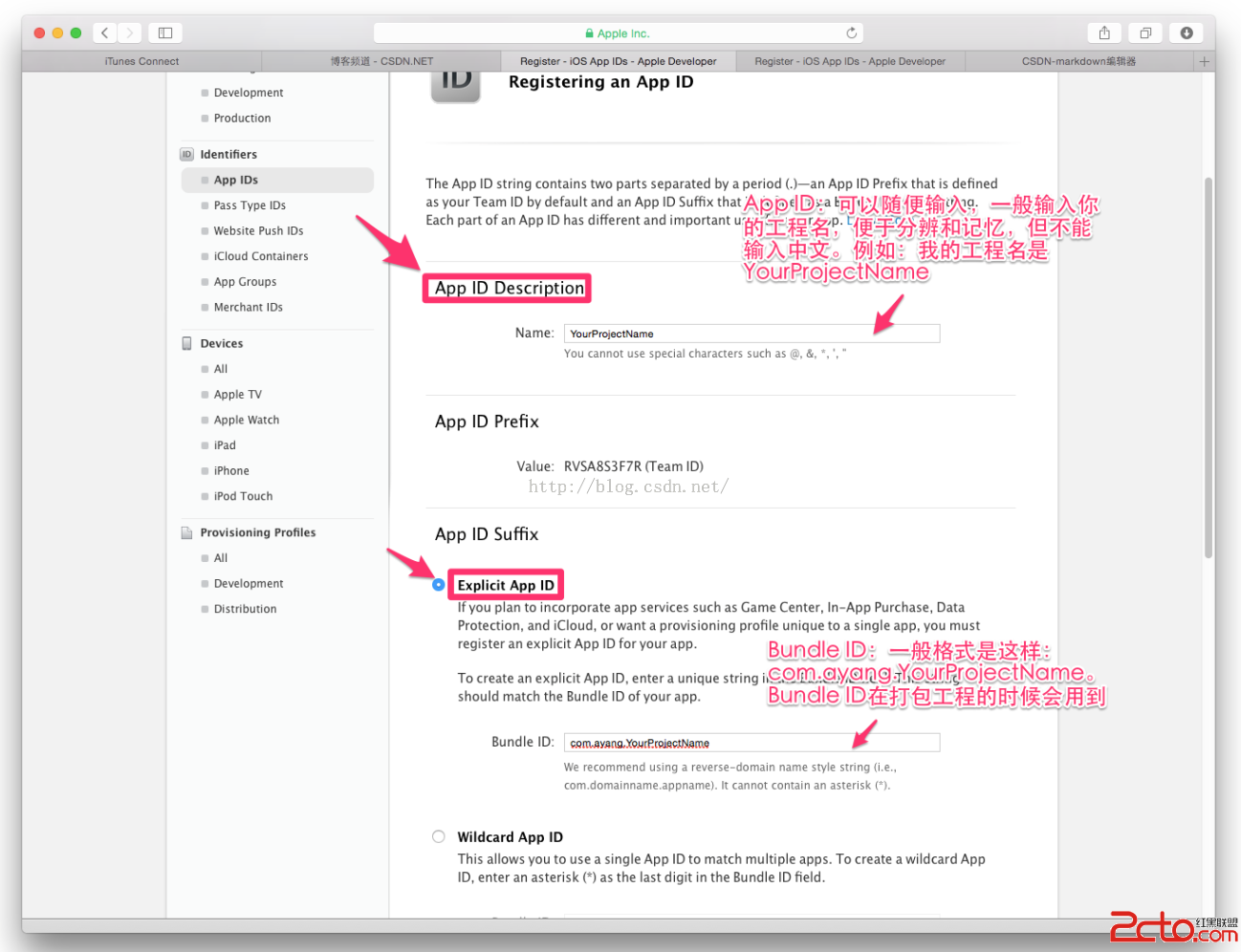Open iCloud Containers in the sidebar
Screen dimensions: 1241x952
coord(261,256)
